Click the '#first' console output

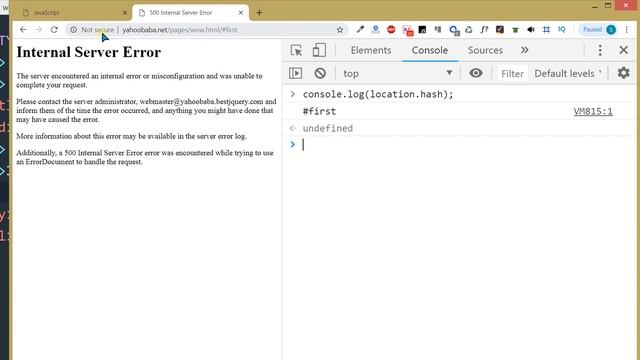coord(319,111)
